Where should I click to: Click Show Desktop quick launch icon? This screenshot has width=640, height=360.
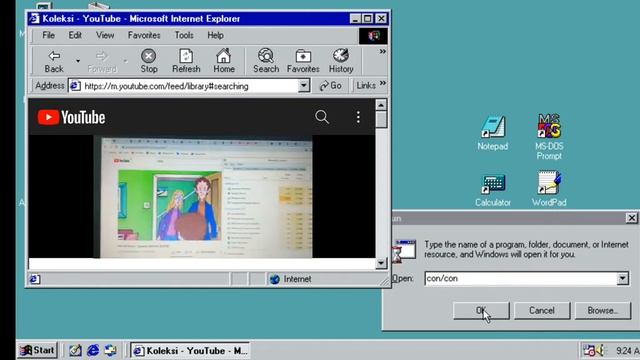pyautogui.click(x=75, y=350)
